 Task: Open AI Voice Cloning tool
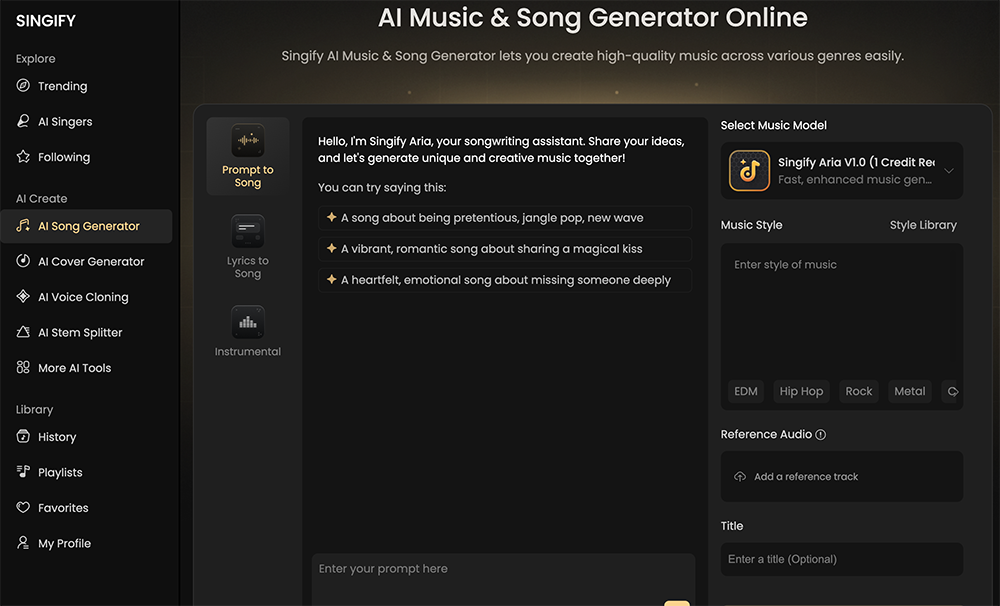[86, 297]
